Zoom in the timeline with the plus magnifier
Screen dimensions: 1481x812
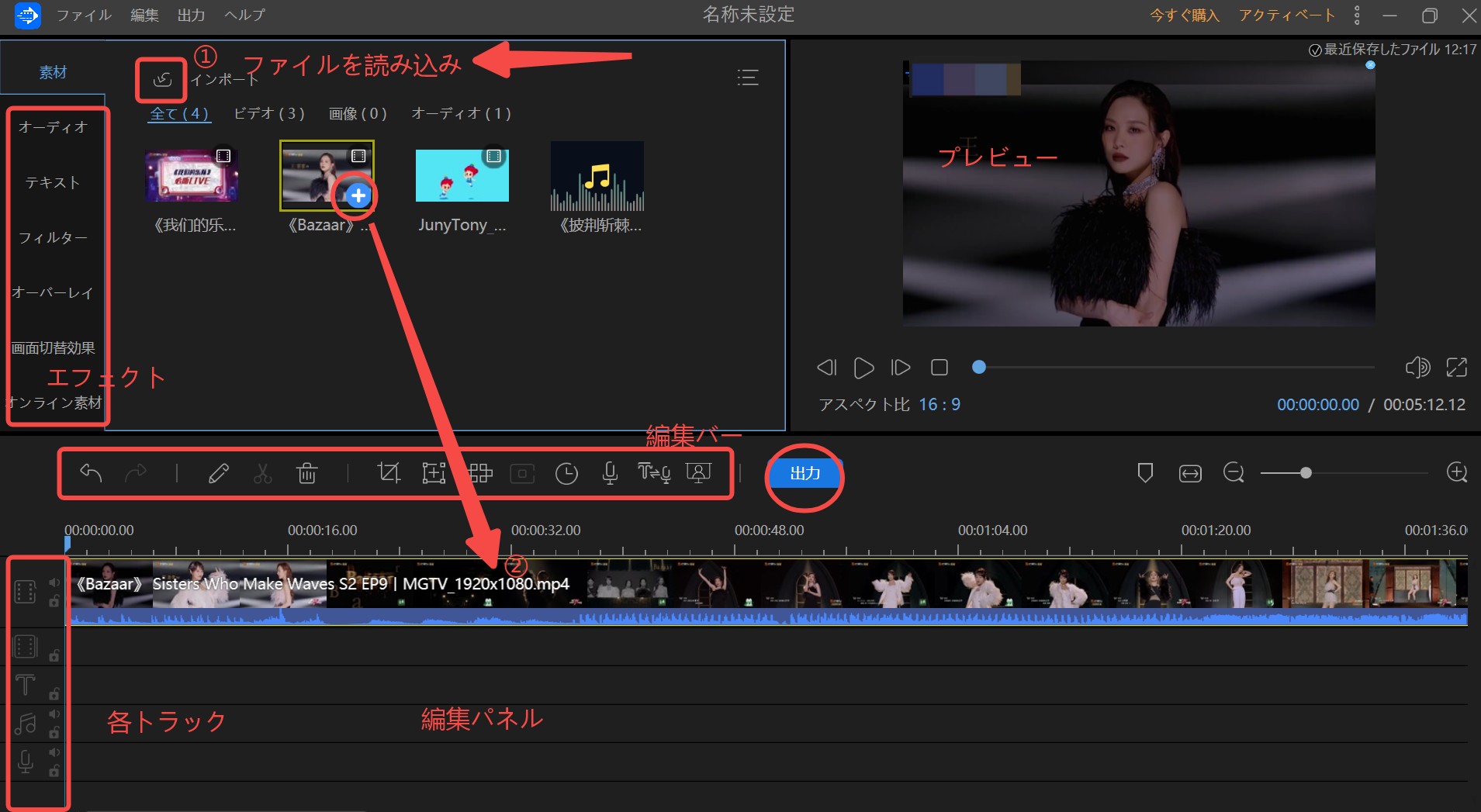point(1457,472)
